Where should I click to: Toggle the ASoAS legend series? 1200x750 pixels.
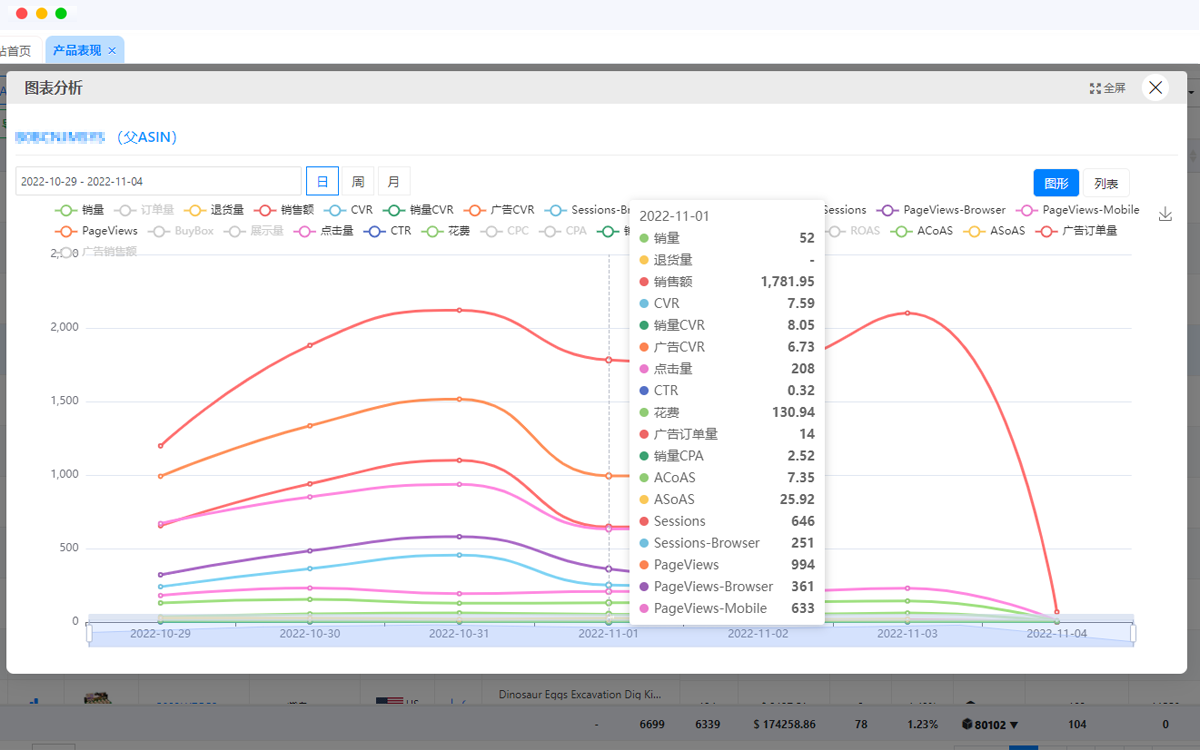tap(993, 231)
